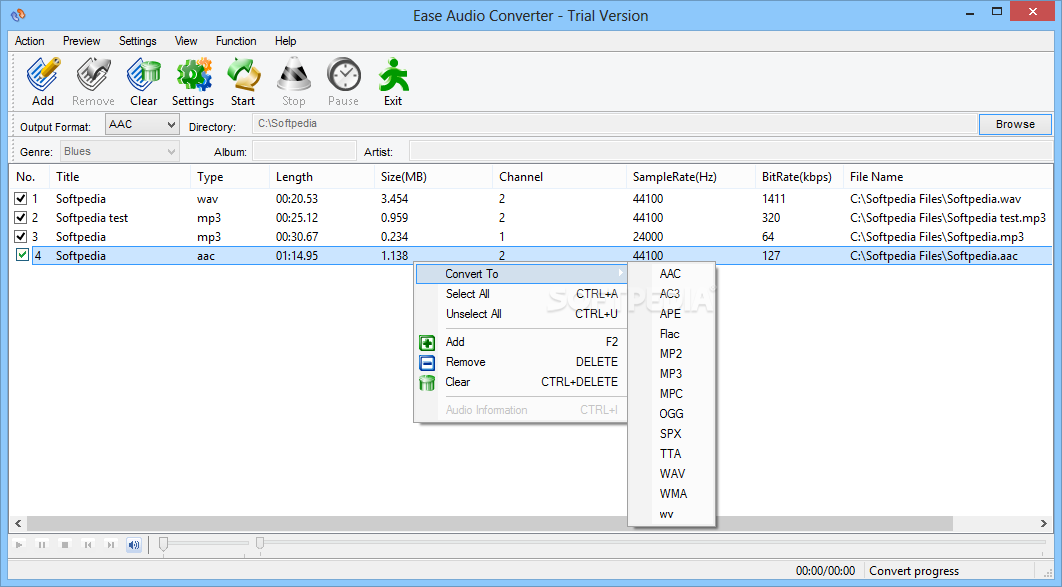Select MP2 in Convert To submenu
The image size is (1062, 587).
[671, 353]
